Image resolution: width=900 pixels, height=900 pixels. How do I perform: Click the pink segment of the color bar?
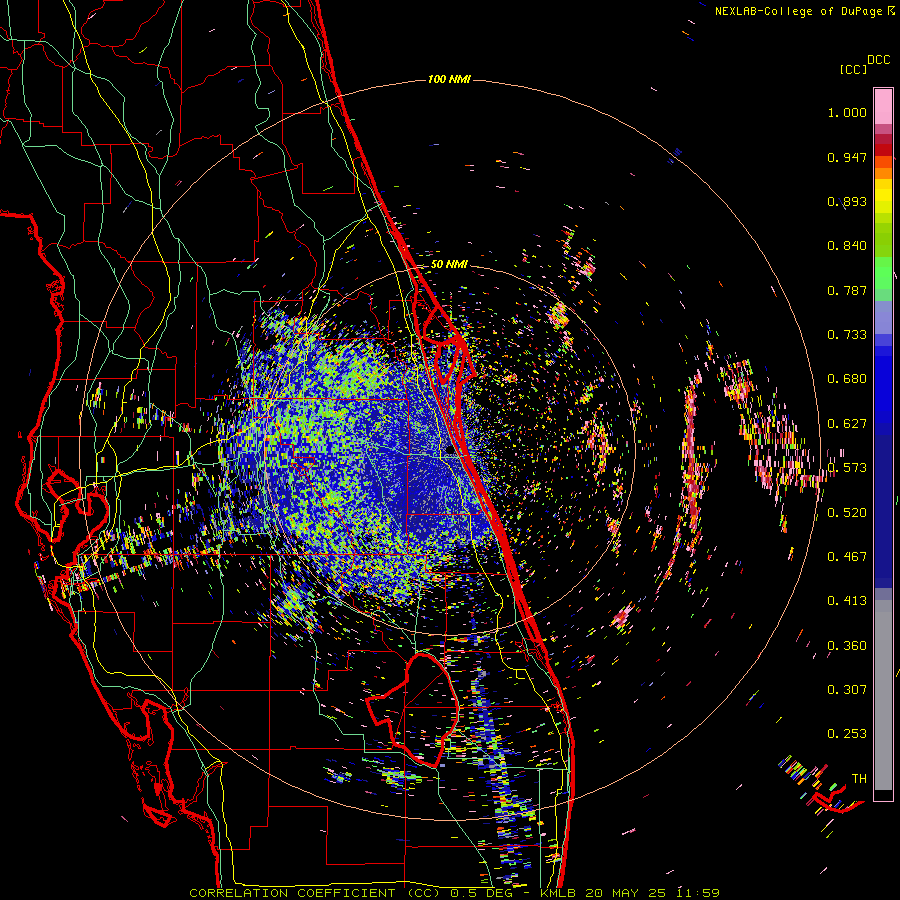883,106
